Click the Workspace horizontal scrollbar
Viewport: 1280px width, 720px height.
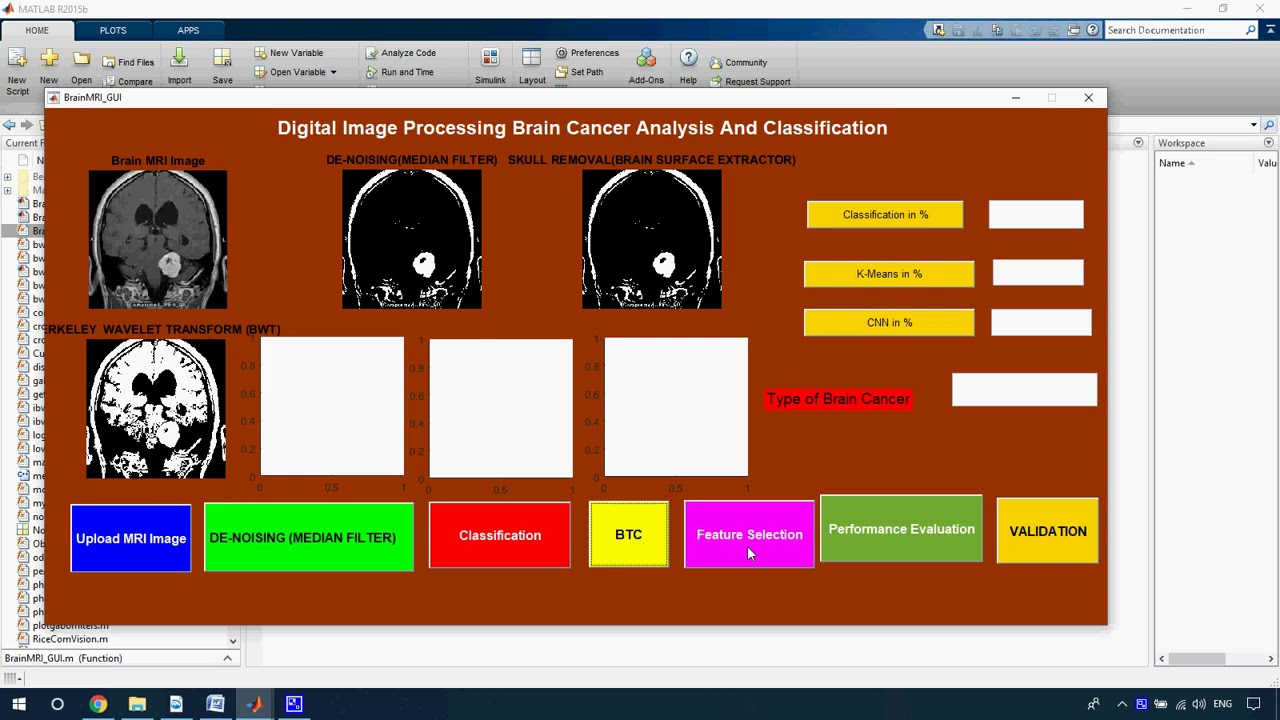coord(1197,658)
